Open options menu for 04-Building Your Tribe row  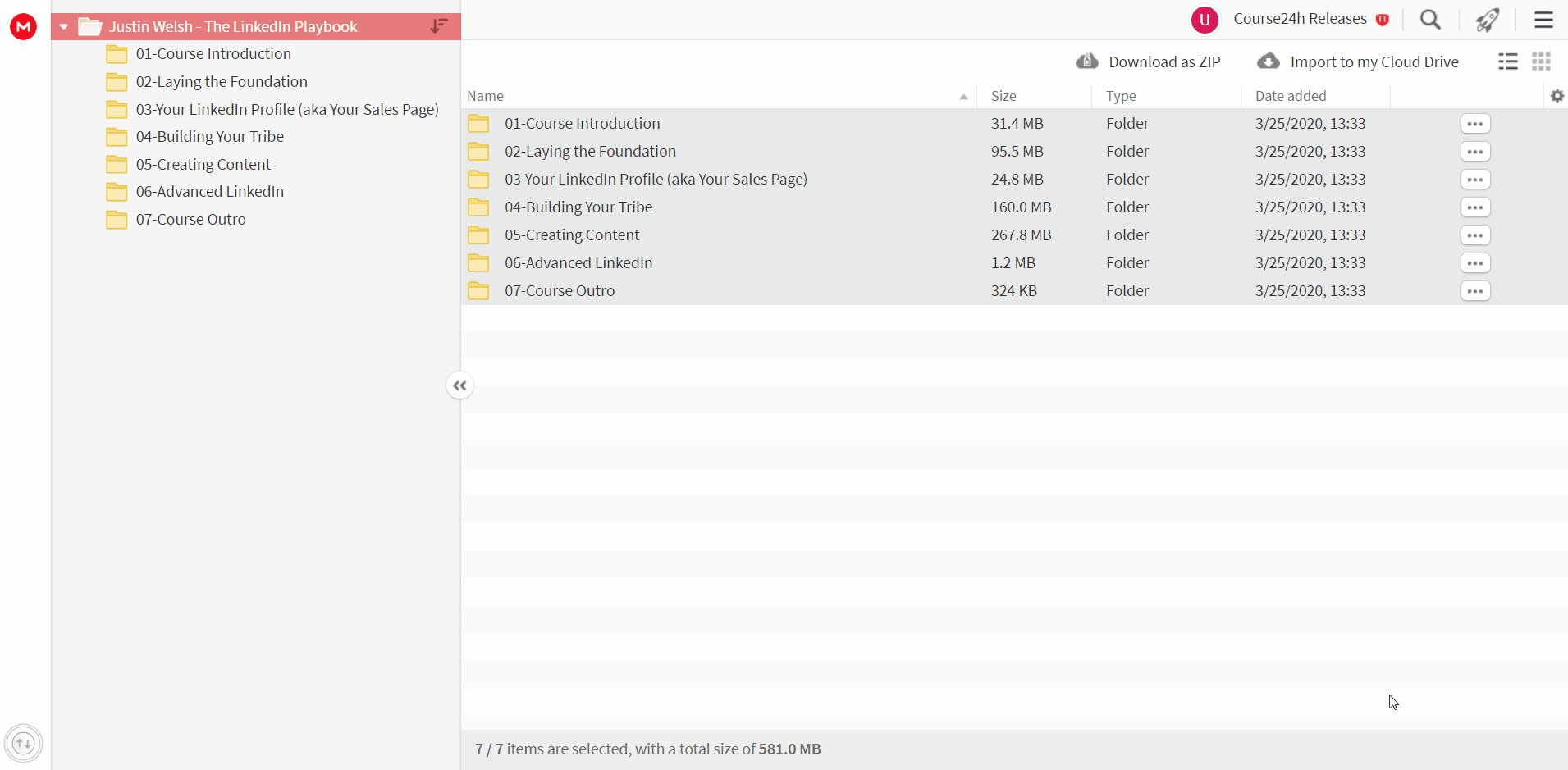point(1475,207)
